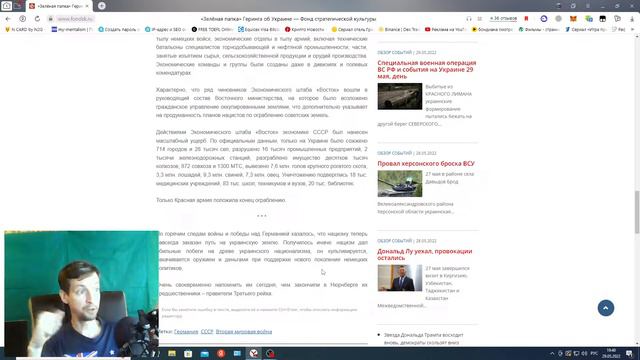
Task: Open the headline «Провал херсонского броска ВСУ»
Action: (426, 163)
